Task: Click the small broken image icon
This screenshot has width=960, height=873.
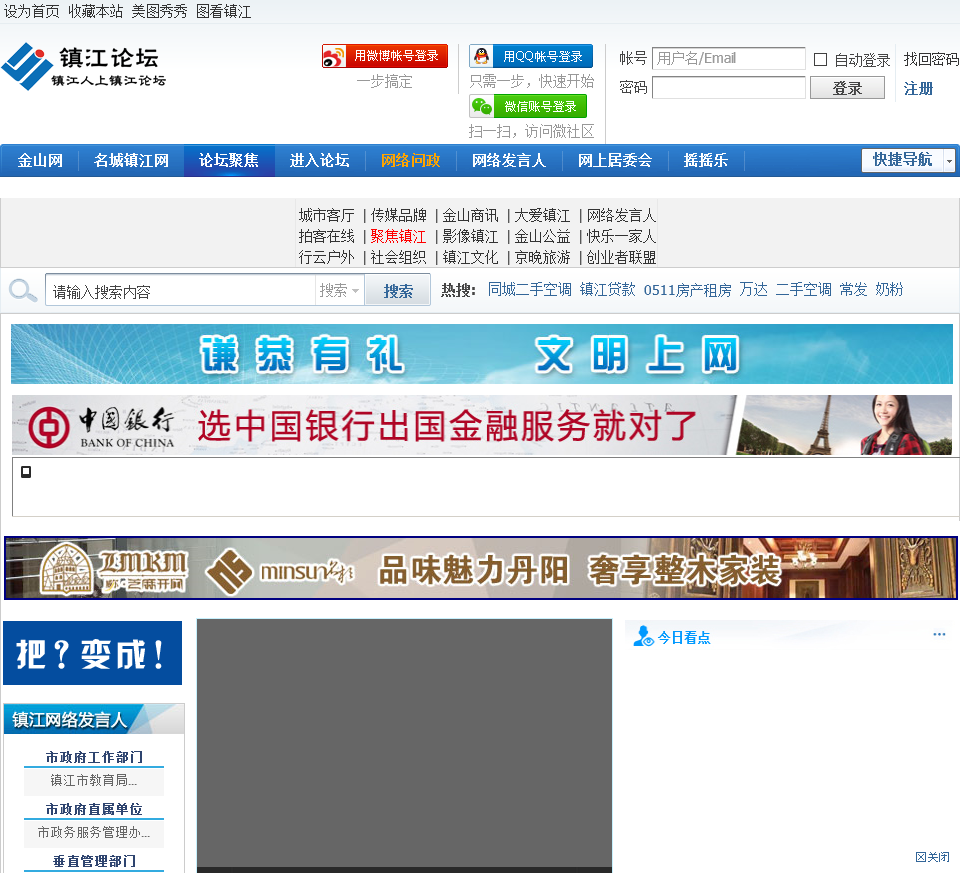Action: coord(26,472)
